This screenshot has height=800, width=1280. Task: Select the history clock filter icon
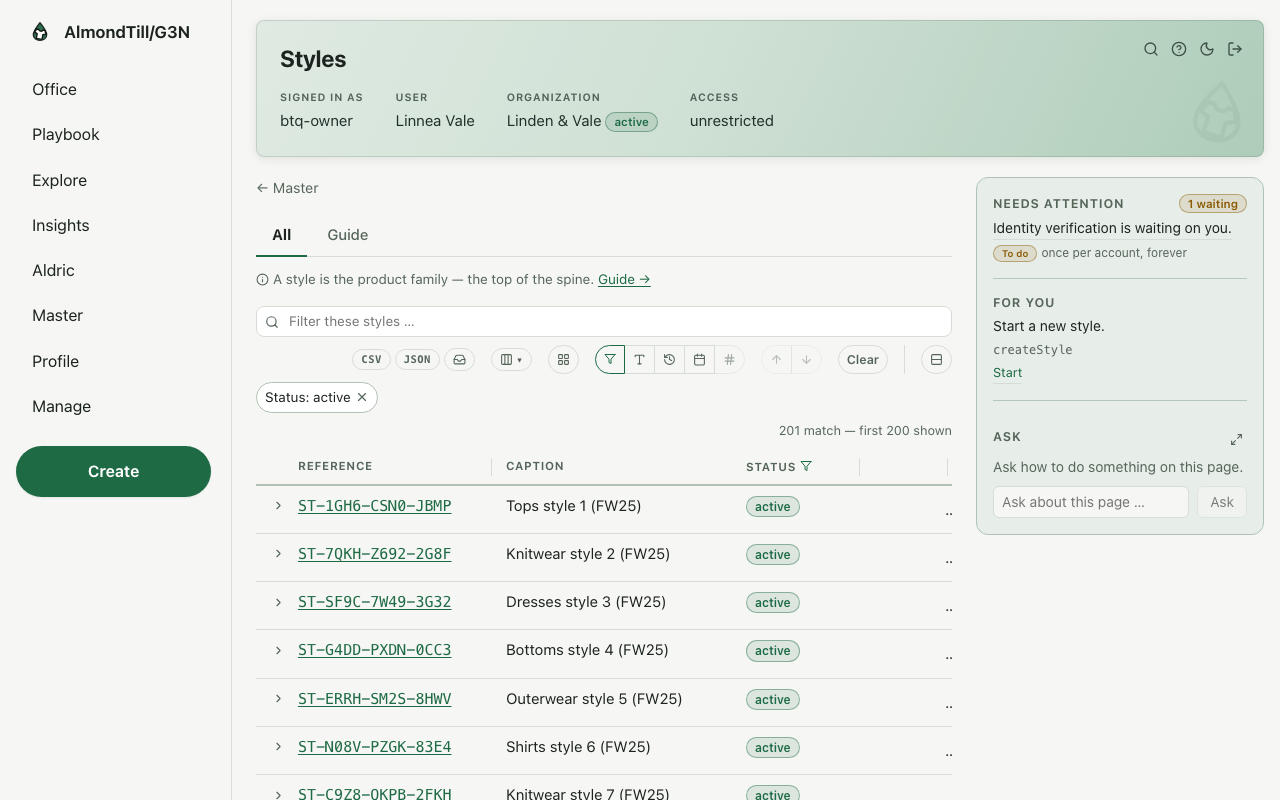click(x=670, y=360)
